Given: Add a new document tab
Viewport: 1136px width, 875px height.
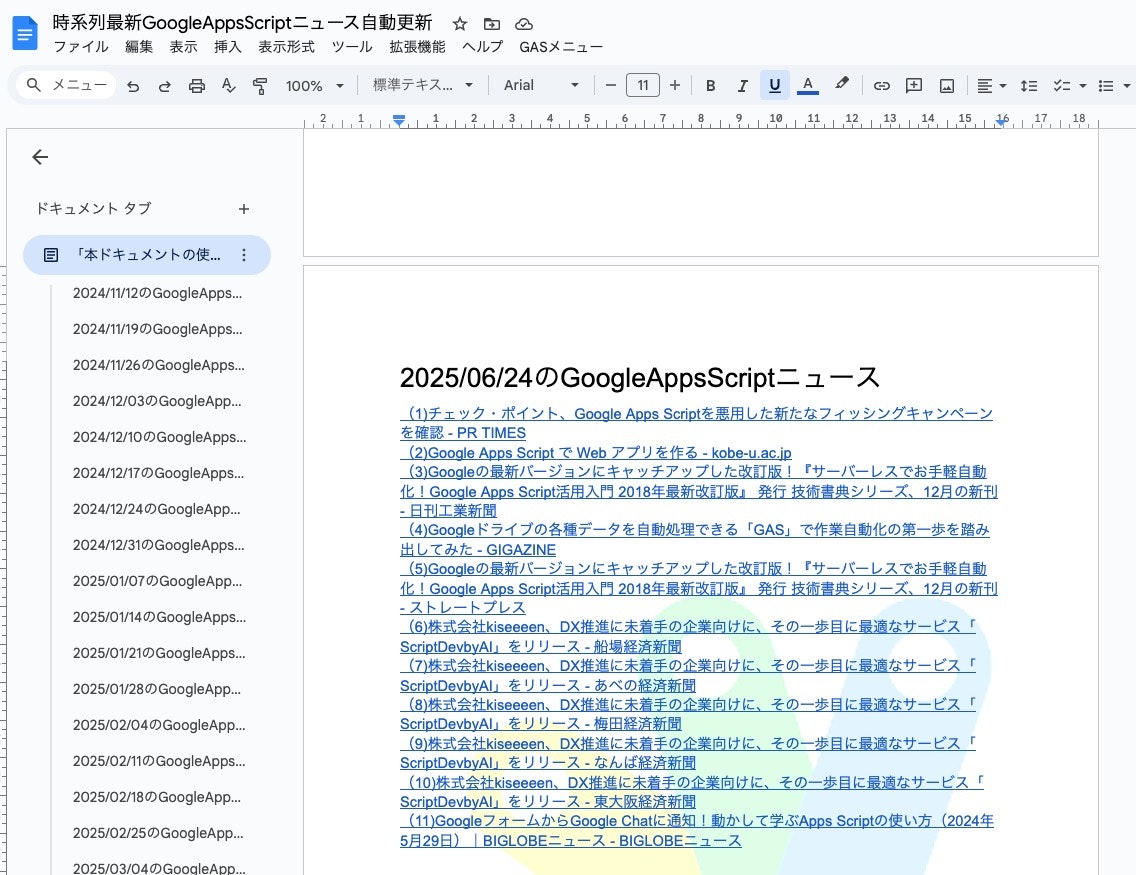Looking at the screenshot, I should pos(244,209).
